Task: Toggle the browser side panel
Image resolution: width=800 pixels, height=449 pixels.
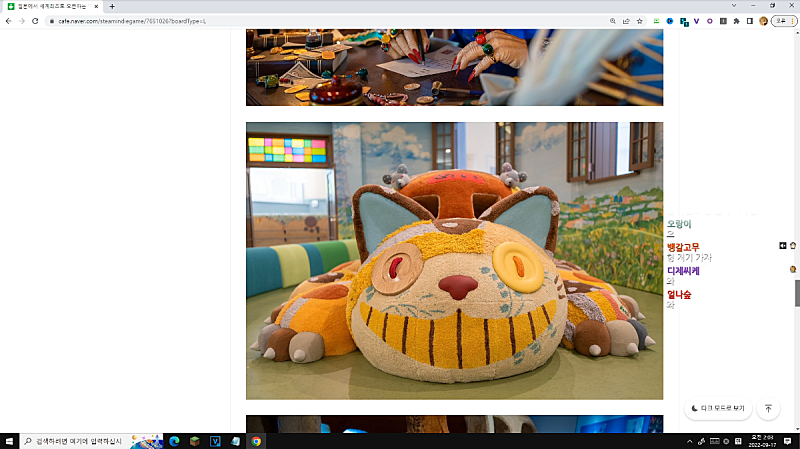Action: tap(749, 21)
